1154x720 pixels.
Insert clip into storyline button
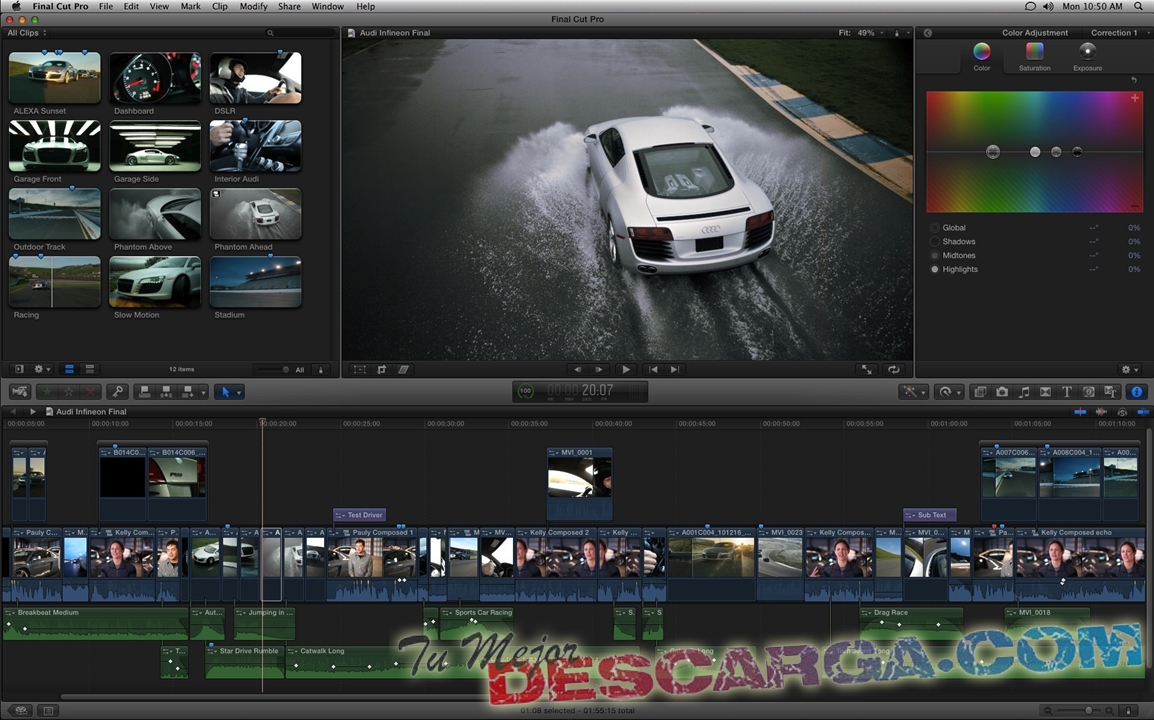coord(166,392)
